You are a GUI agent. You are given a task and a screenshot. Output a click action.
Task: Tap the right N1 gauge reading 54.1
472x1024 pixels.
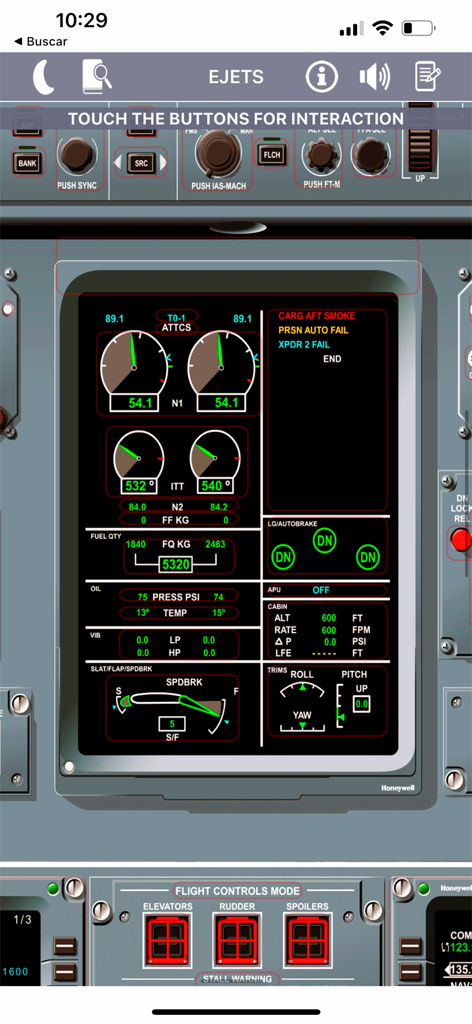pos(221,372)
